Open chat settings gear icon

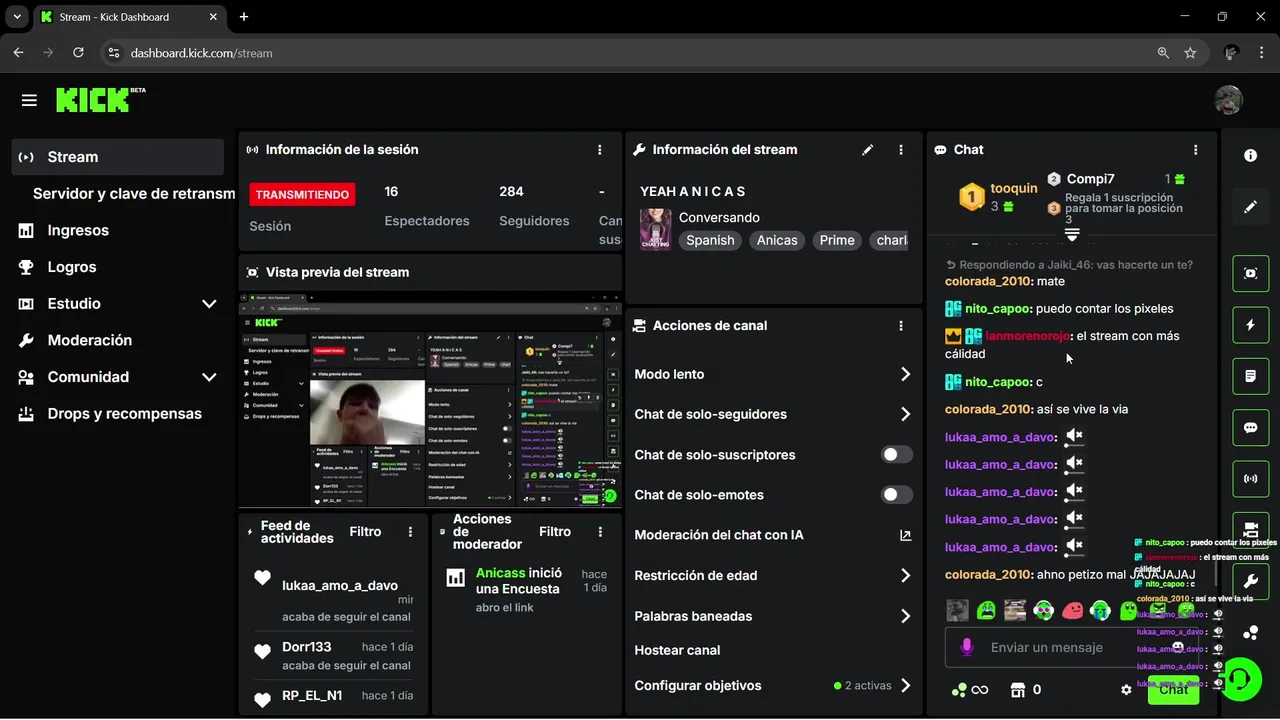[1126, 690]
